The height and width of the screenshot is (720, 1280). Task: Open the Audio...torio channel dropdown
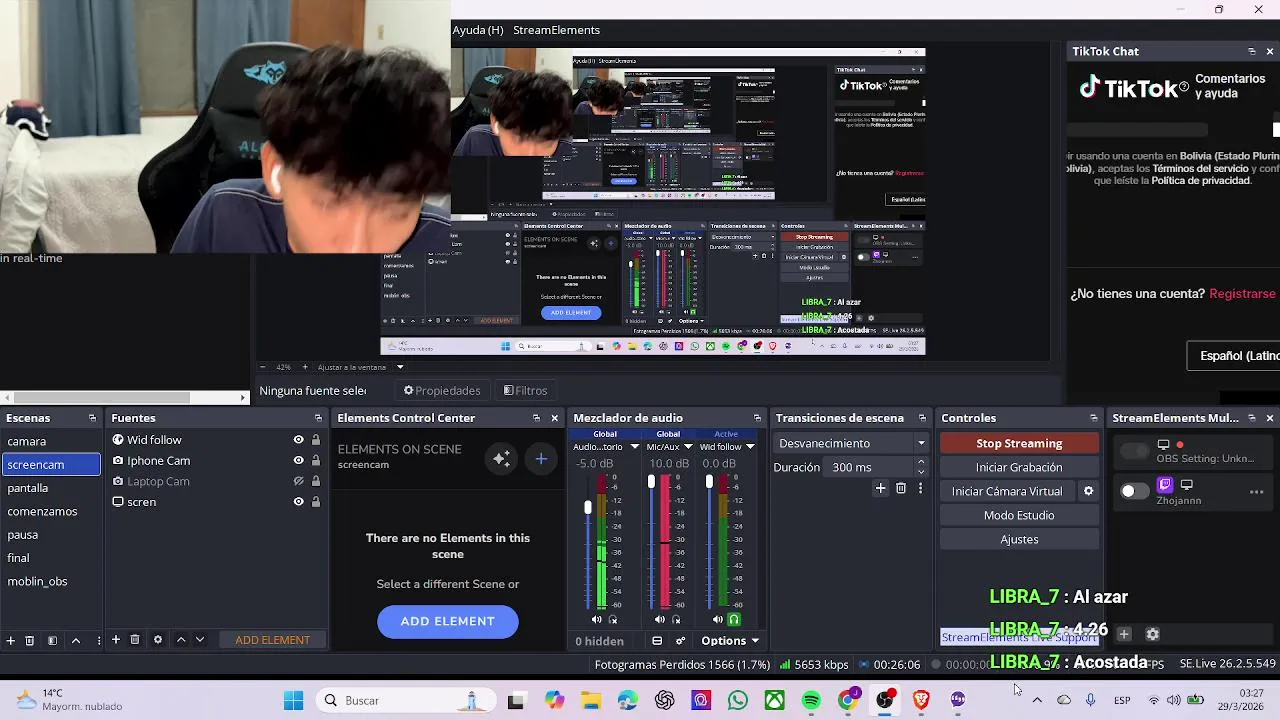633,447
